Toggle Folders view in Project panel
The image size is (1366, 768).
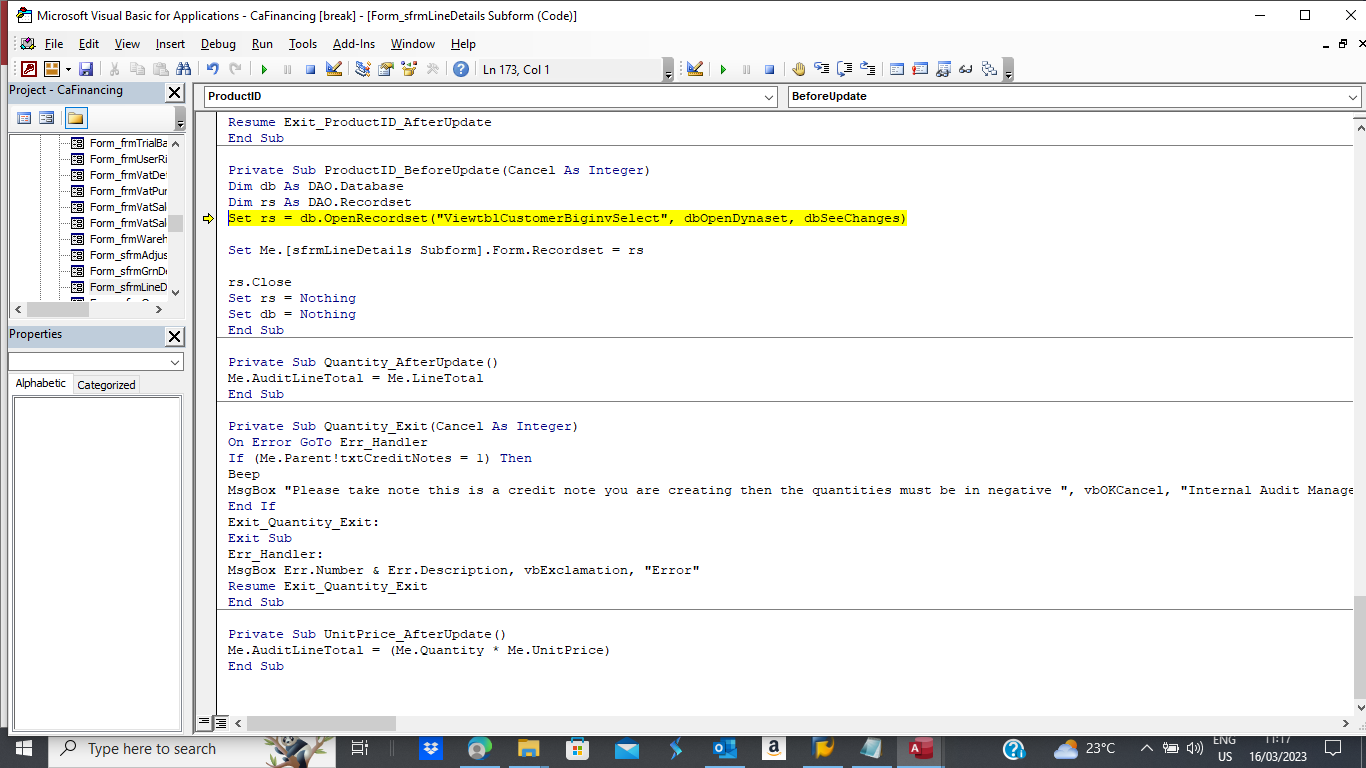76,118
